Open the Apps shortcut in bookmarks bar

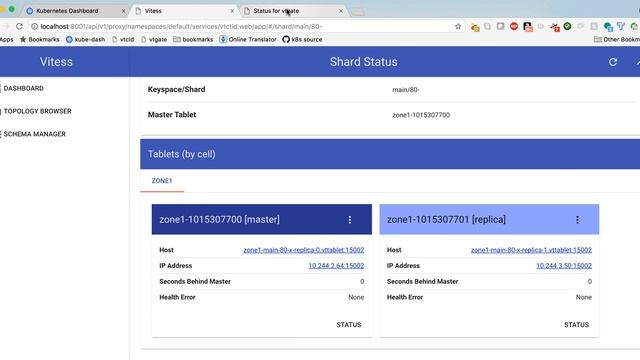[7, 40]
